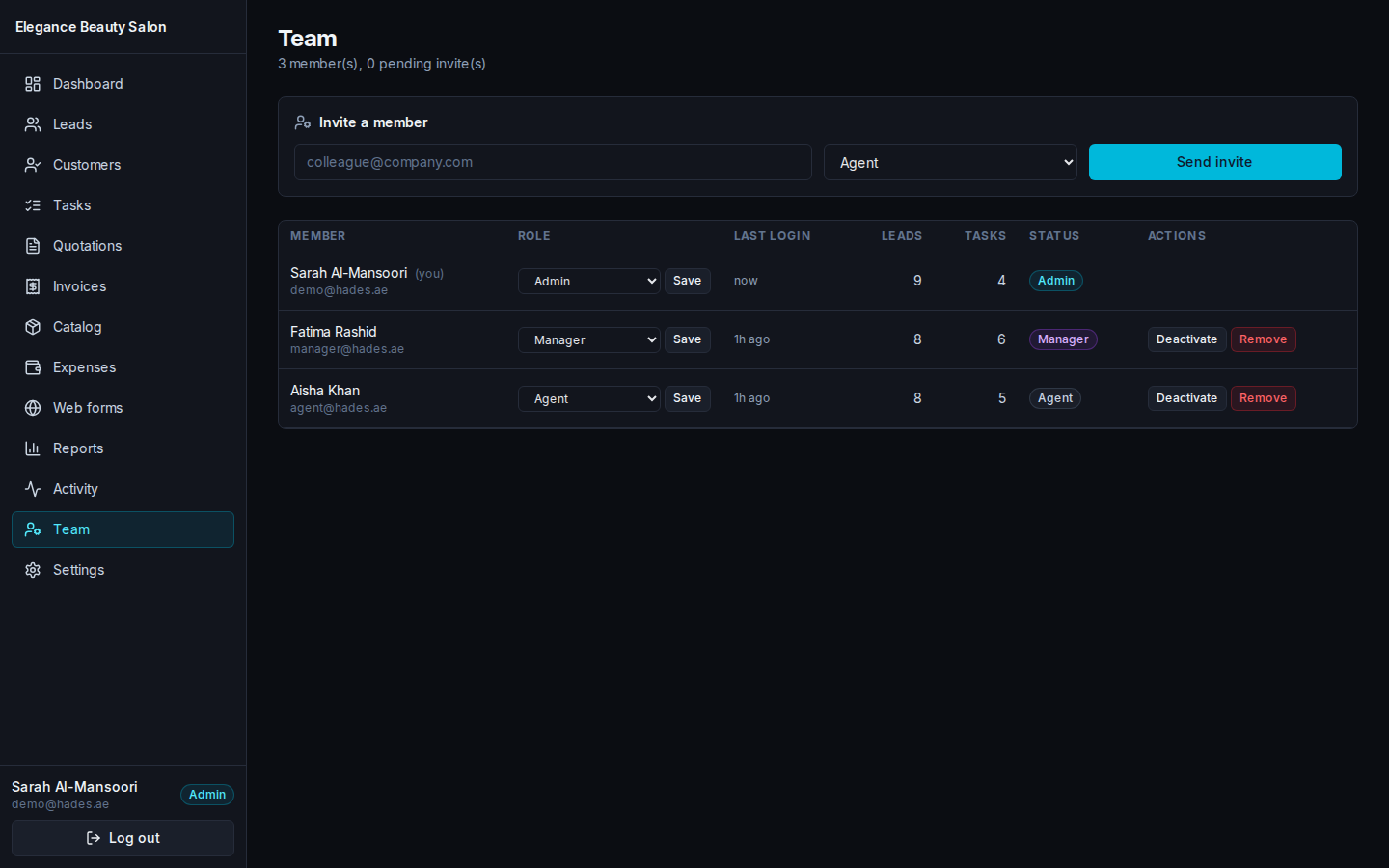Open the Activity log

(123, 489)
